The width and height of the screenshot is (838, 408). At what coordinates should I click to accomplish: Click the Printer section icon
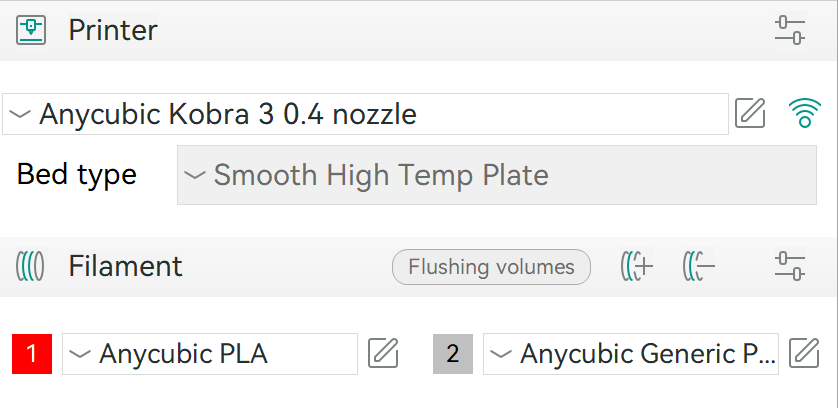click(x=31, y=30)
